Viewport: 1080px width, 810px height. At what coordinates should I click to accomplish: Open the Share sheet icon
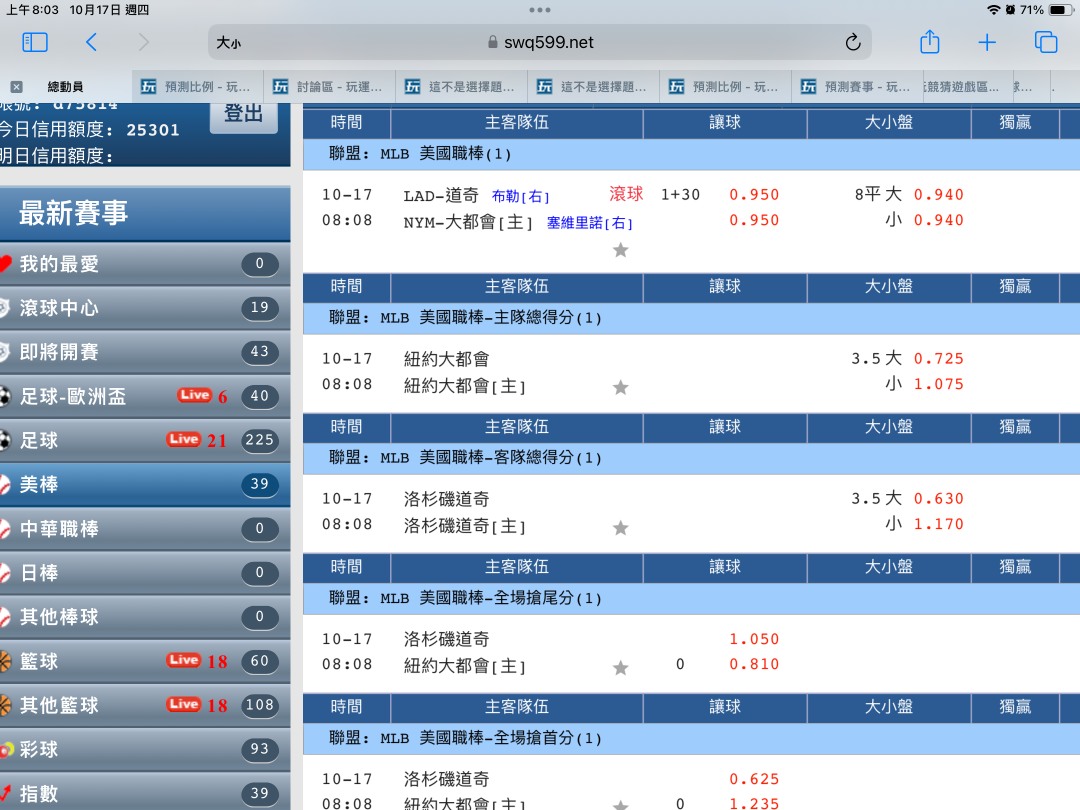click(x=930, y=42)
